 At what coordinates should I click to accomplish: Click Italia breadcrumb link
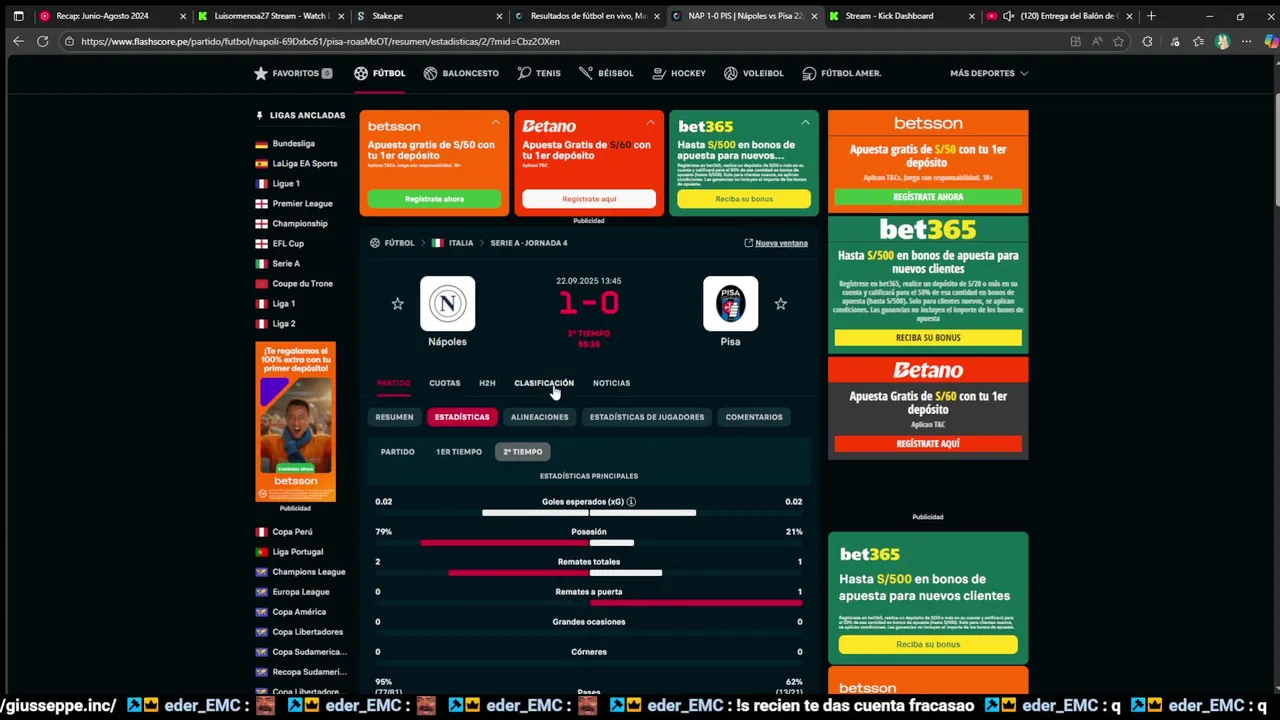coord(461,243)
